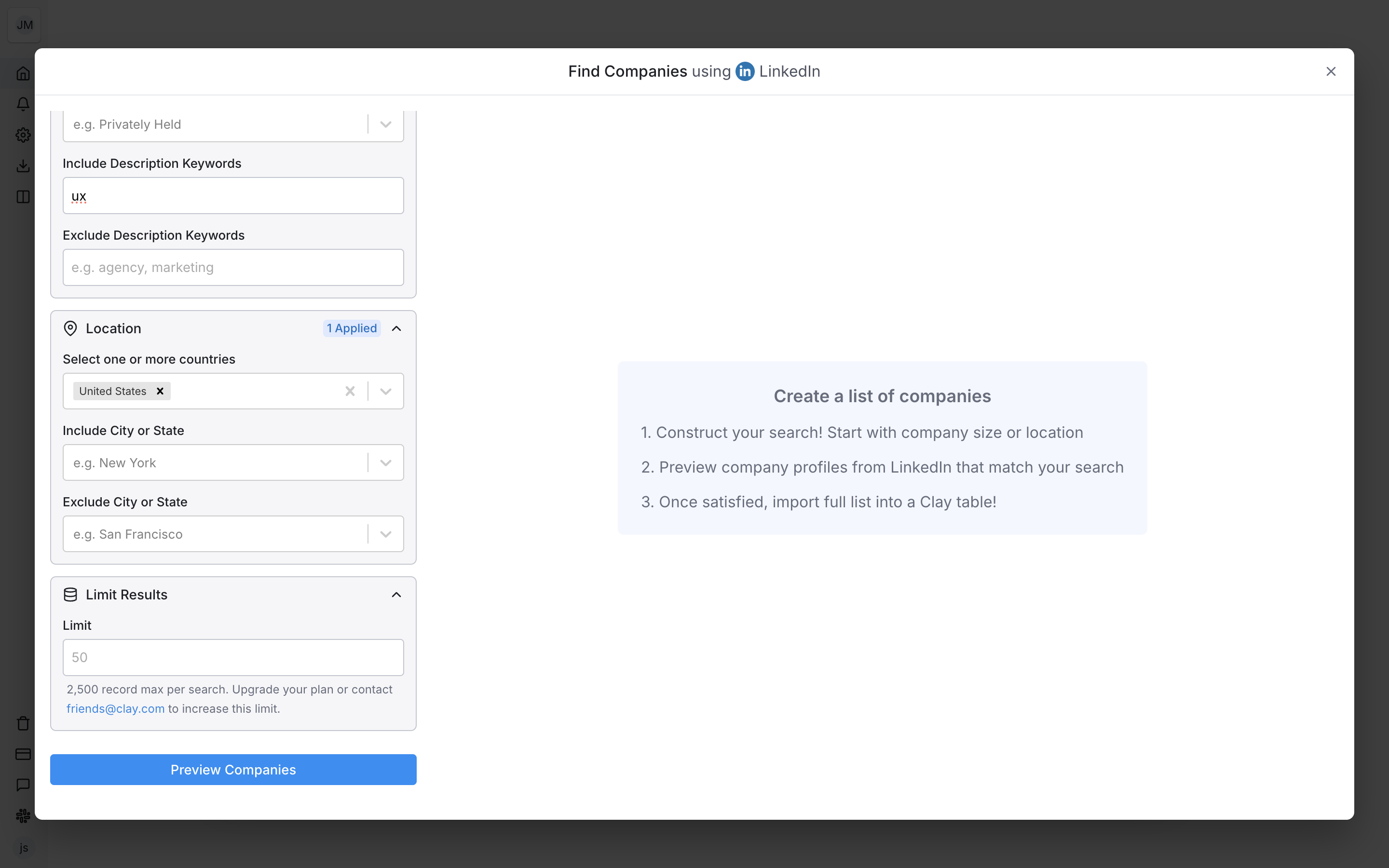Remove the United States country tag
The width and height of the screenshot is (1389, 868).
tap(160, 391)
